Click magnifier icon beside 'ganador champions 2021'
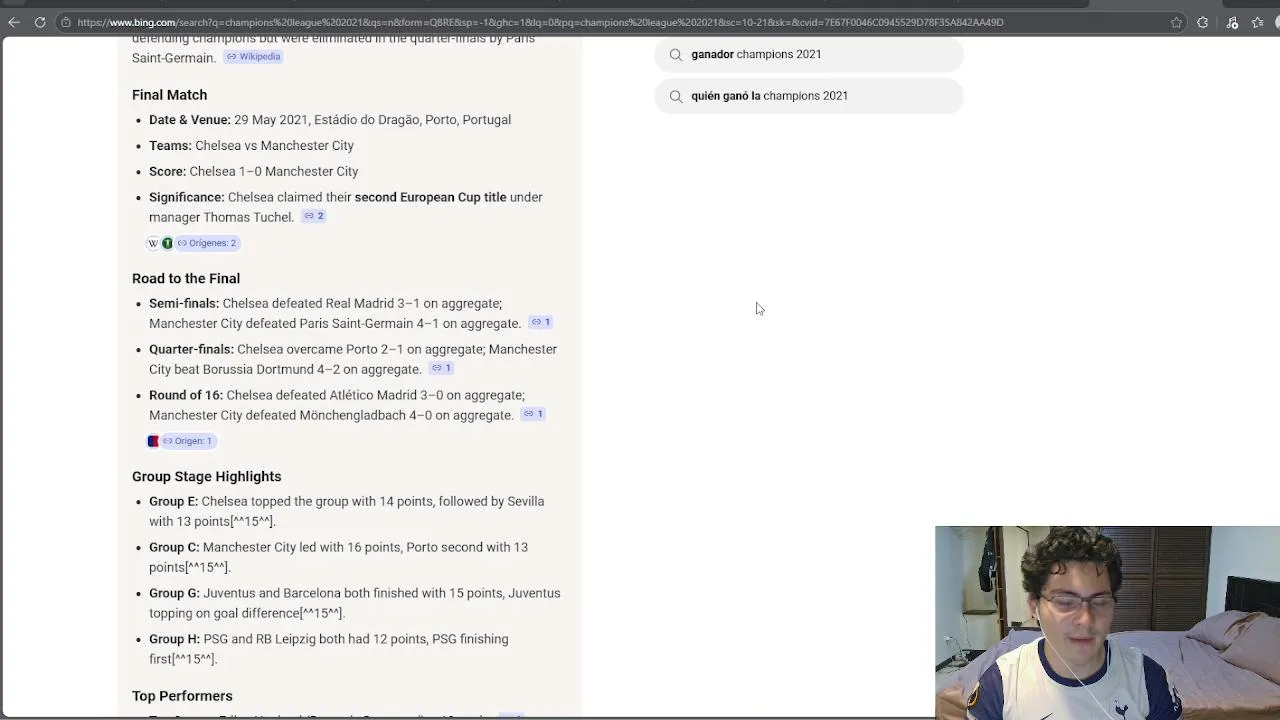This screenshot has height=720, width=1280. click(676, 55)
